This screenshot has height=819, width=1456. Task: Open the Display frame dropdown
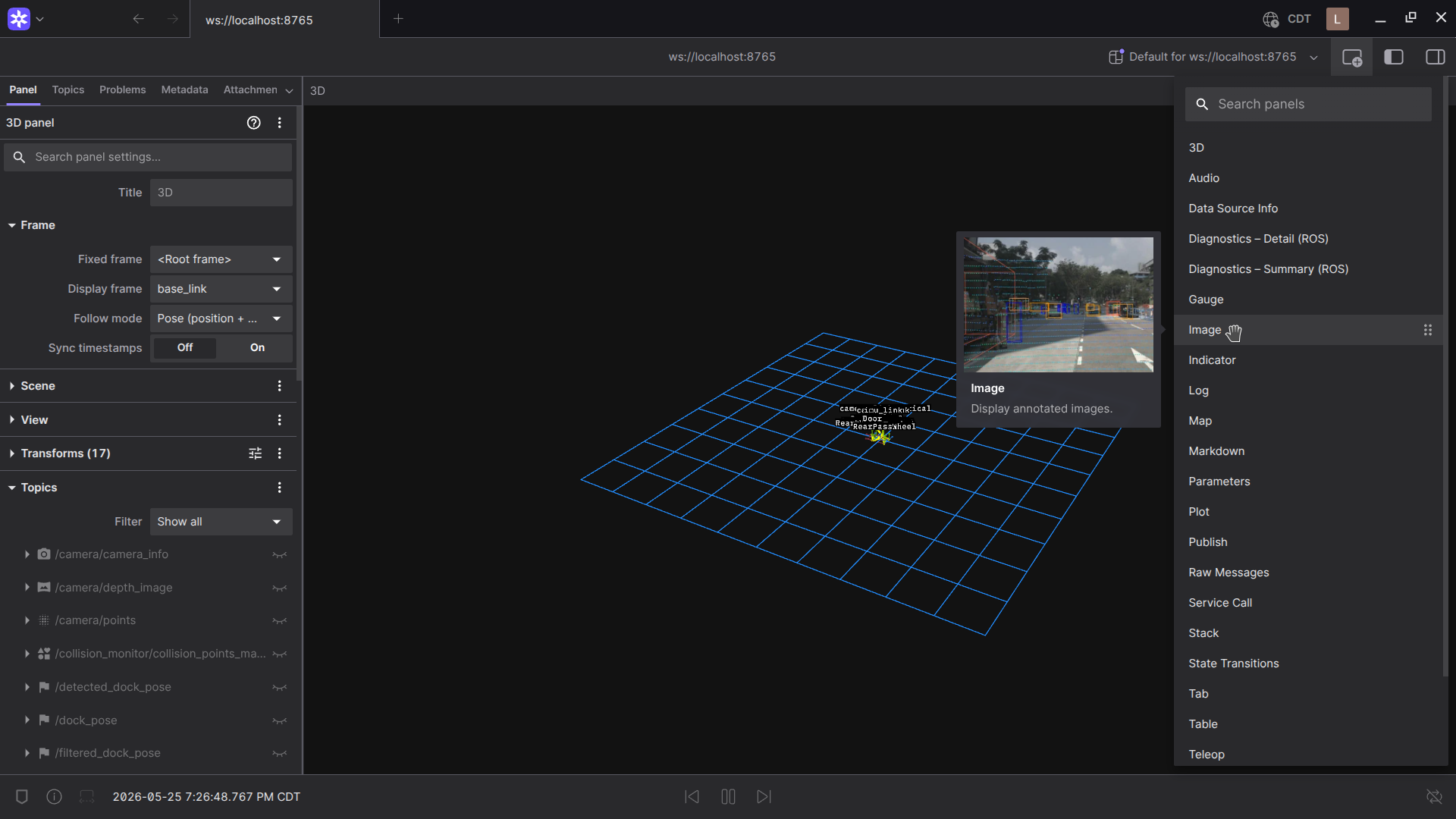(x=221, y=289)
